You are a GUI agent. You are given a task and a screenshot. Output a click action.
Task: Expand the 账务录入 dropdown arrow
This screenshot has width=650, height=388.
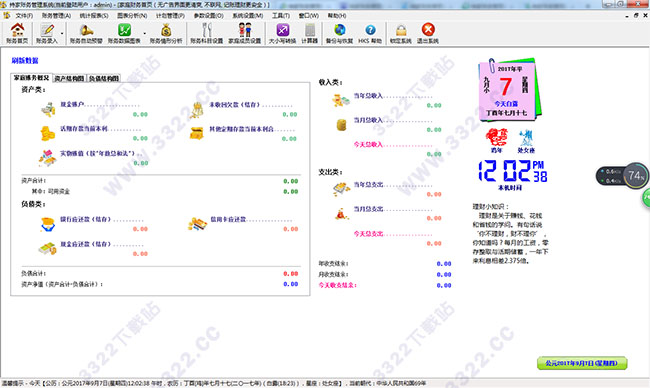(62, 33)
